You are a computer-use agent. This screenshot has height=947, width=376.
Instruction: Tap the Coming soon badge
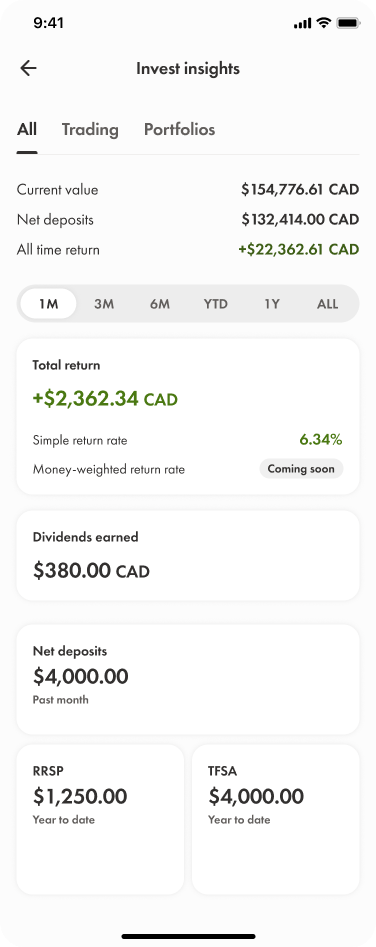click(301, 469)
